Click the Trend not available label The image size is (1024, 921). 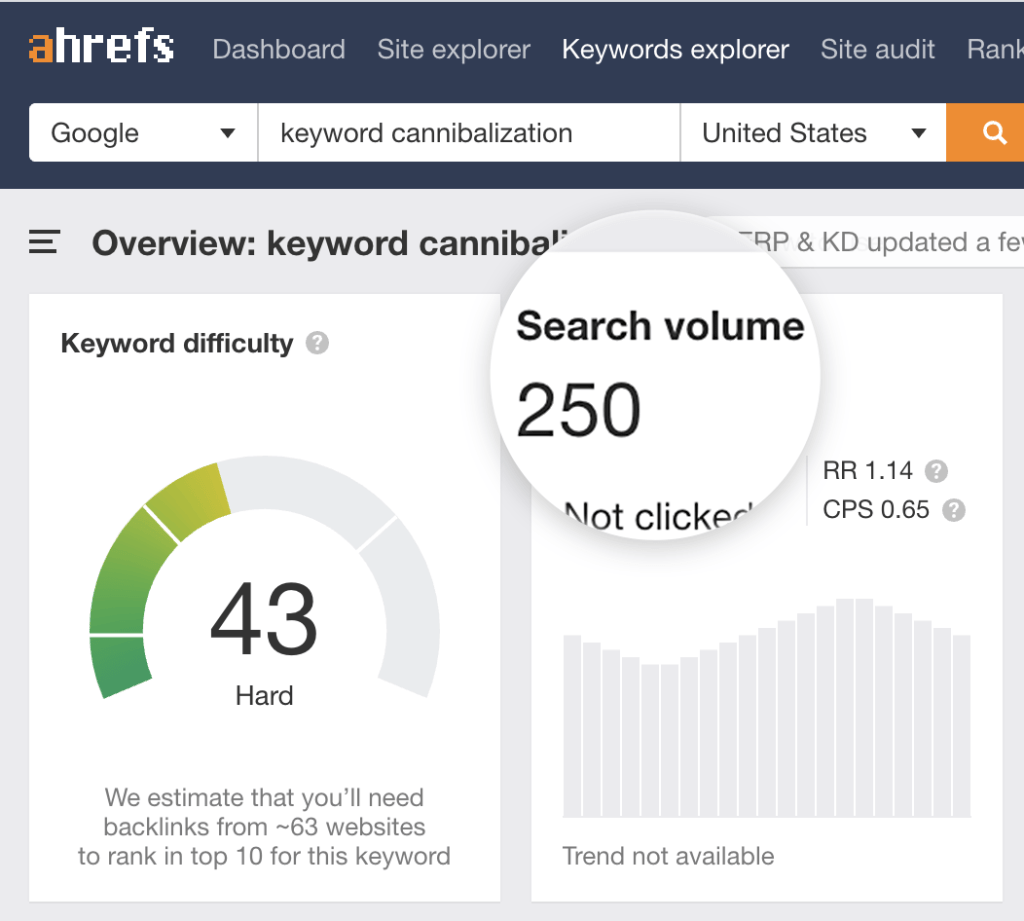click(668, 856)
